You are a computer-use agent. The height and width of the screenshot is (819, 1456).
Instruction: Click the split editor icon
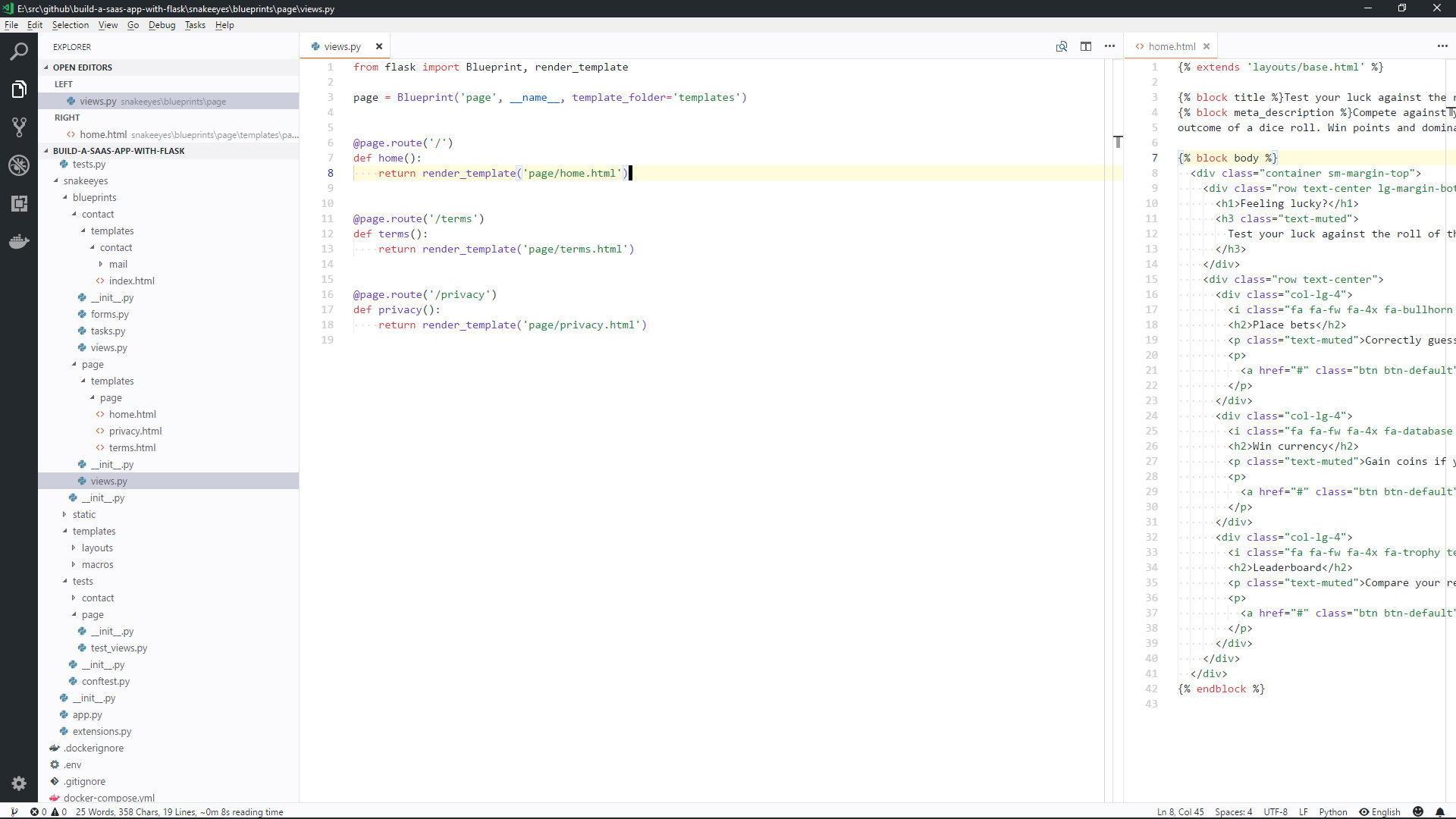(x=1086, y=46)
